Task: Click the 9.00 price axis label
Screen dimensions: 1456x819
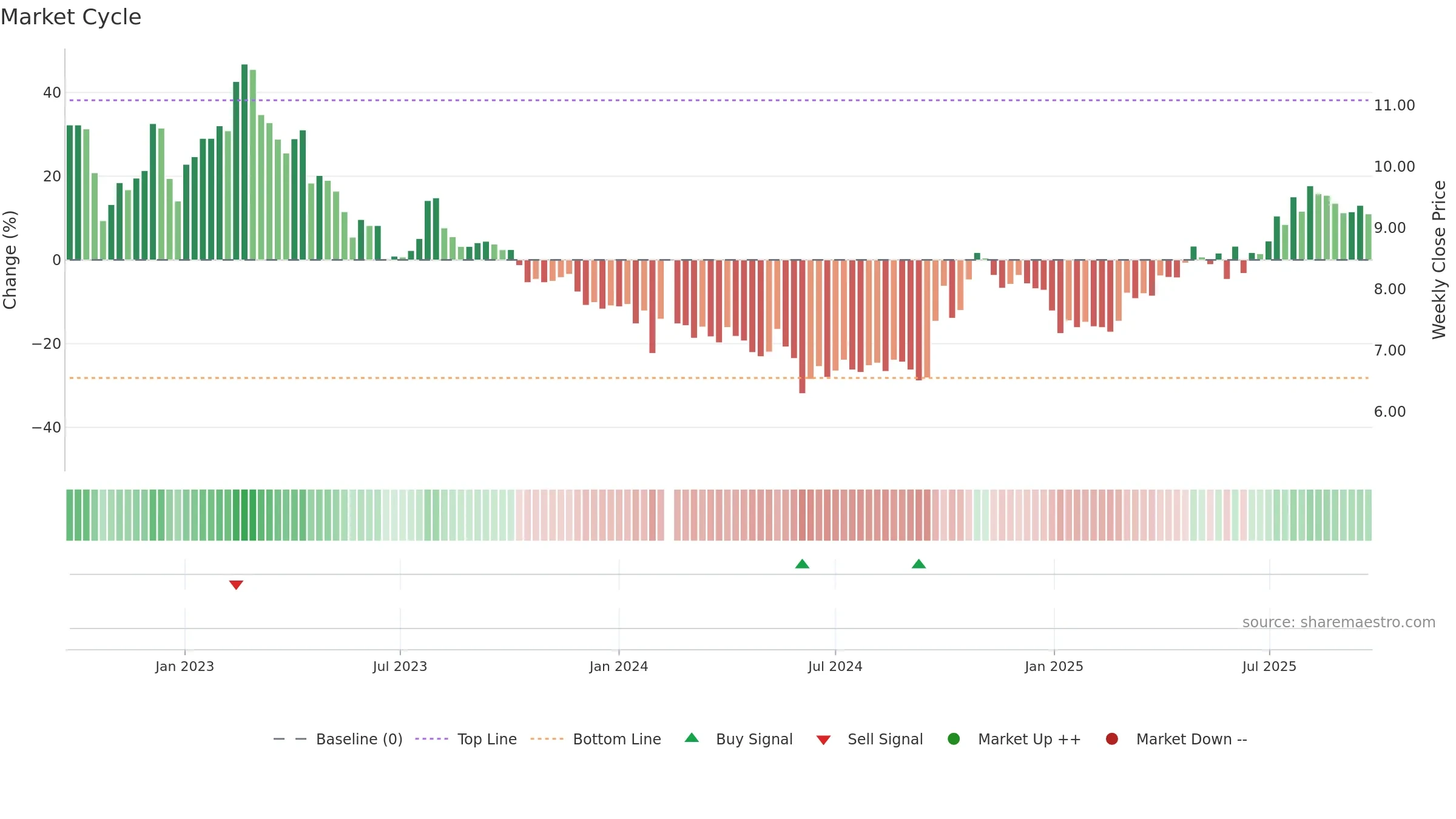Action: [1390, 227]
